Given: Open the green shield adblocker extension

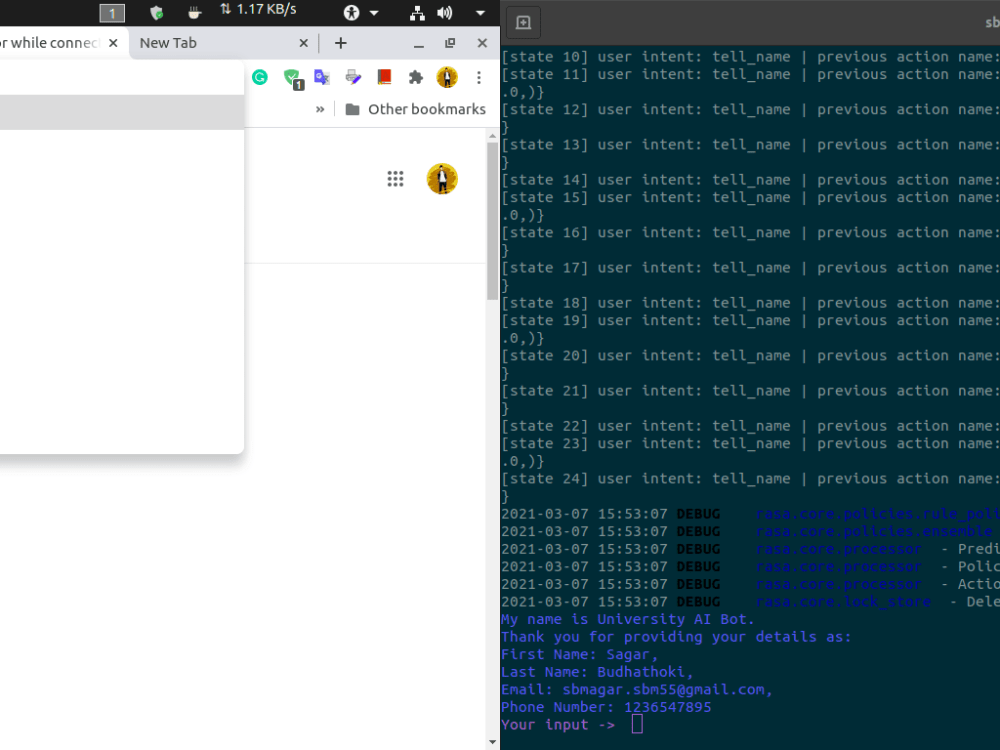Looking at the screenshot, I should click(x=291, y=77).
